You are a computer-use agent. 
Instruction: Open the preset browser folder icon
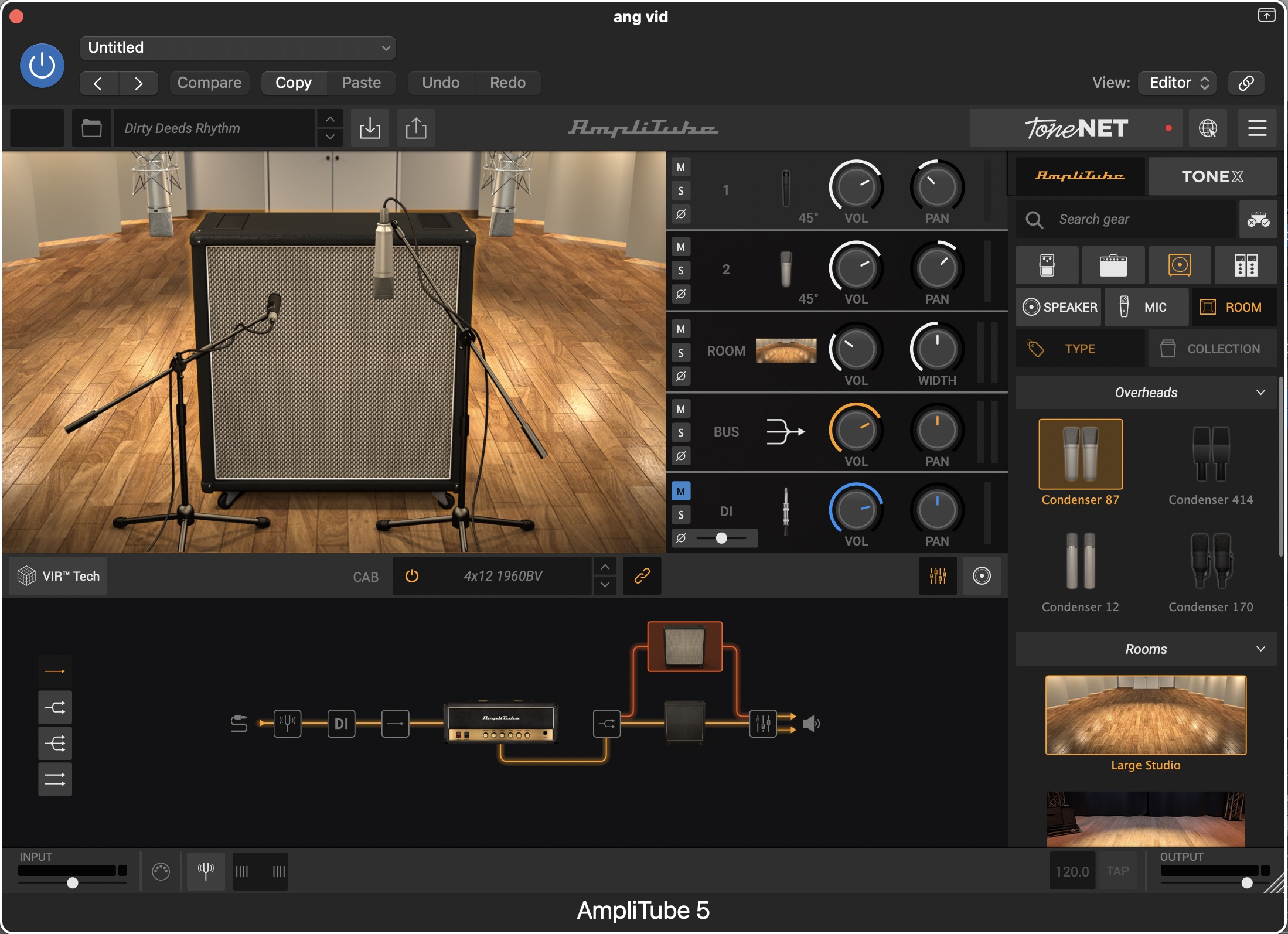click(91, 128)
